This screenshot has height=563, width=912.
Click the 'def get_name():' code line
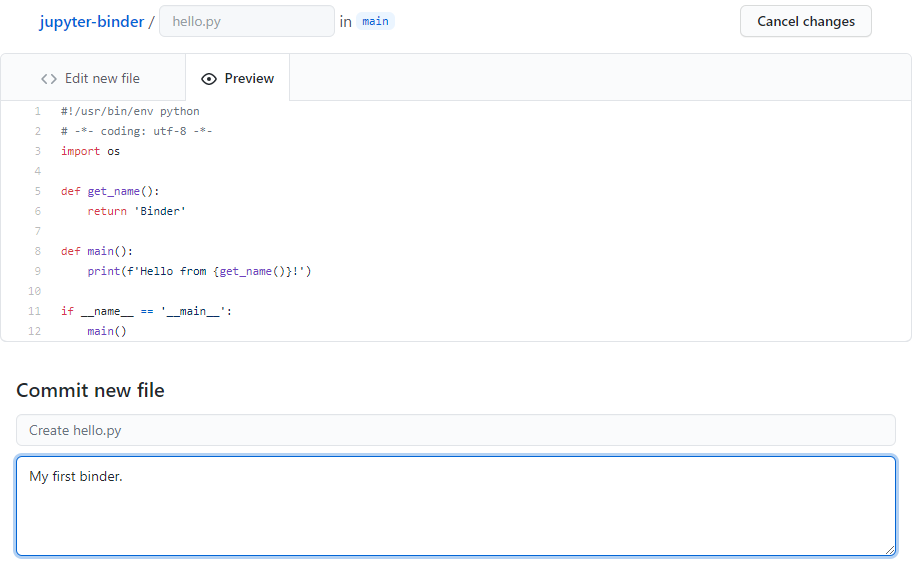[x=110, y=191]
